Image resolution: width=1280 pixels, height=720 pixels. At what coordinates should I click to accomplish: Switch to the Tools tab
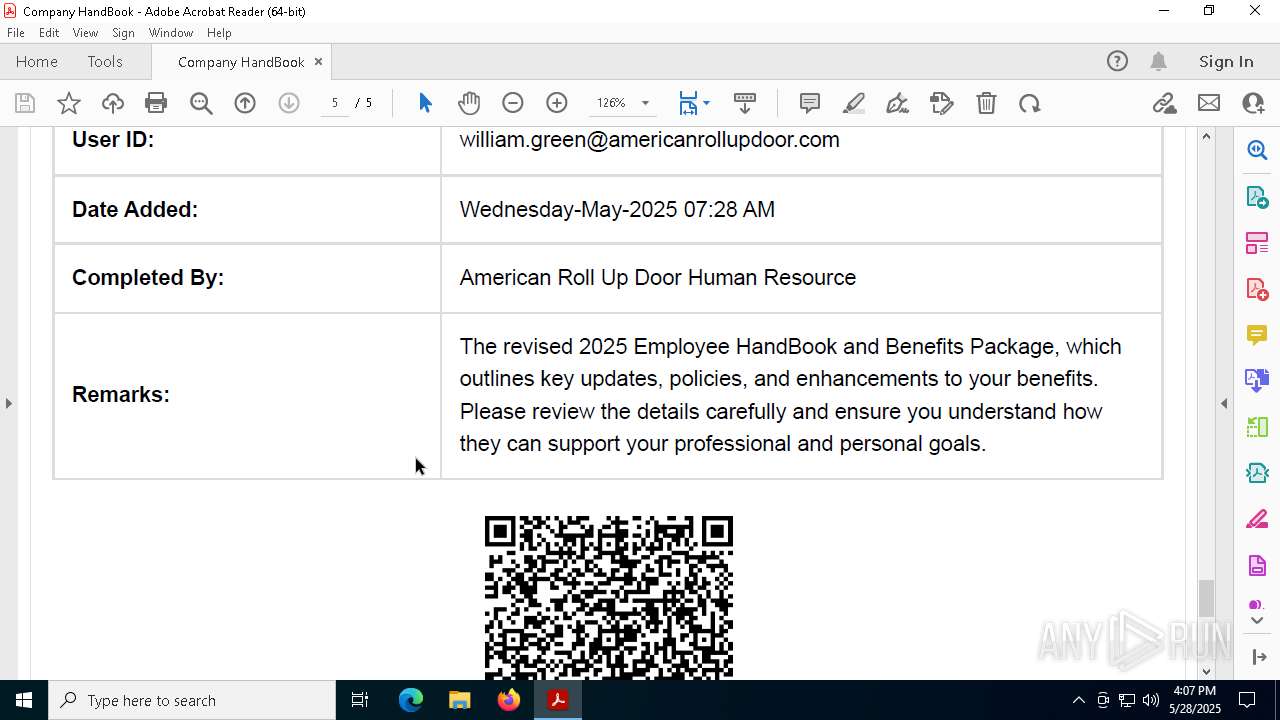tap(105, 62)
